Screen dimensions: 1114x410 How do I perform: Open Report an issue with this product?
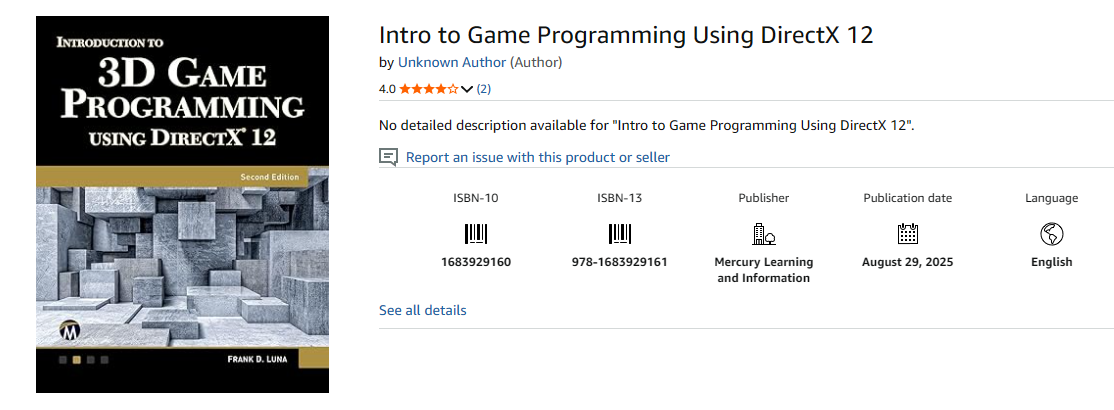pos(538,157)
